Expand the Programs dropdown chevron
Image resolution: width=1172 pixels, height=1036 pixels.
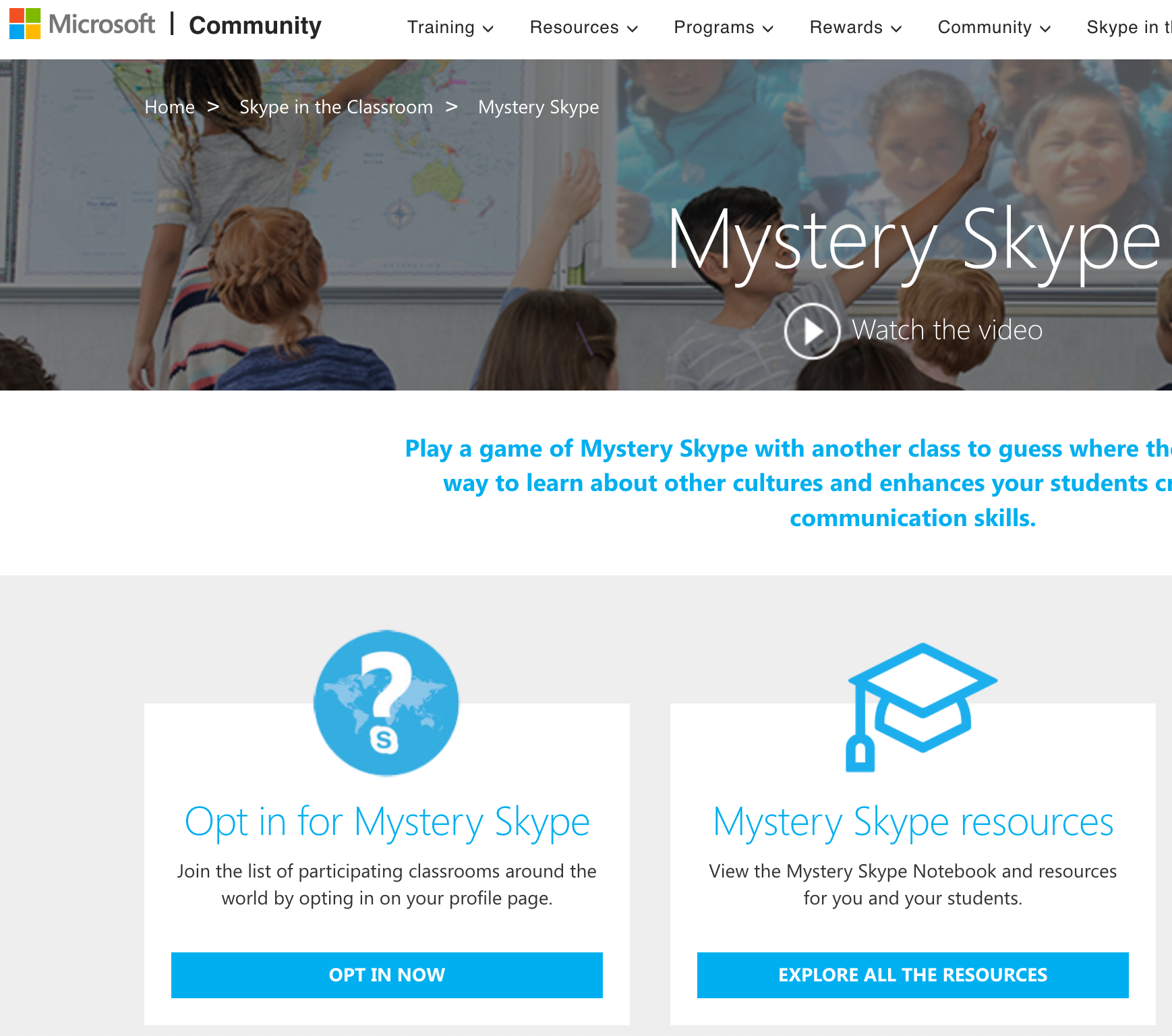[x=768, y=28]
